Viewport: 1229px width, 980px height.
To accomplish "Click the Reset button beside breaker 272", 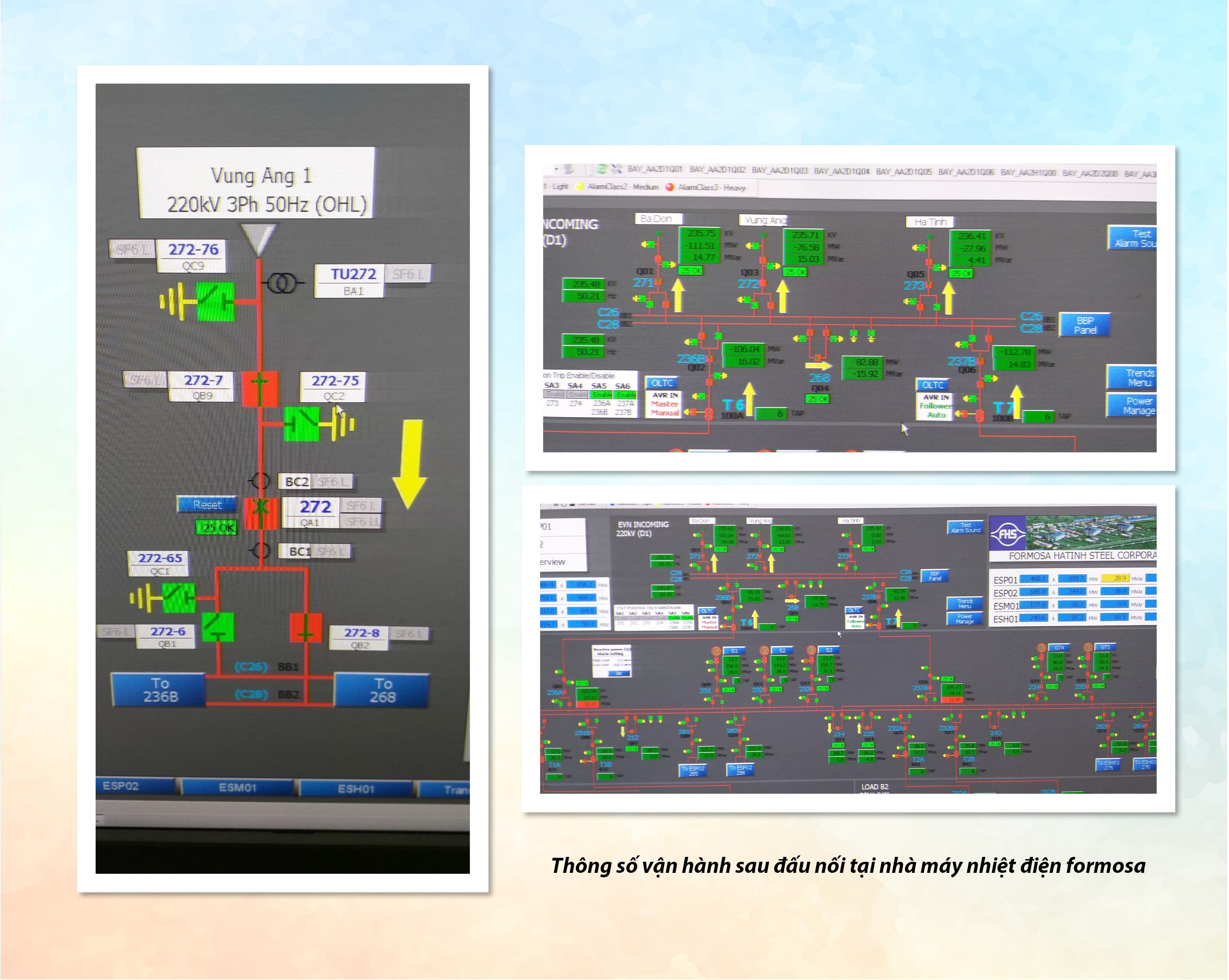I will (x=207, y=504).
